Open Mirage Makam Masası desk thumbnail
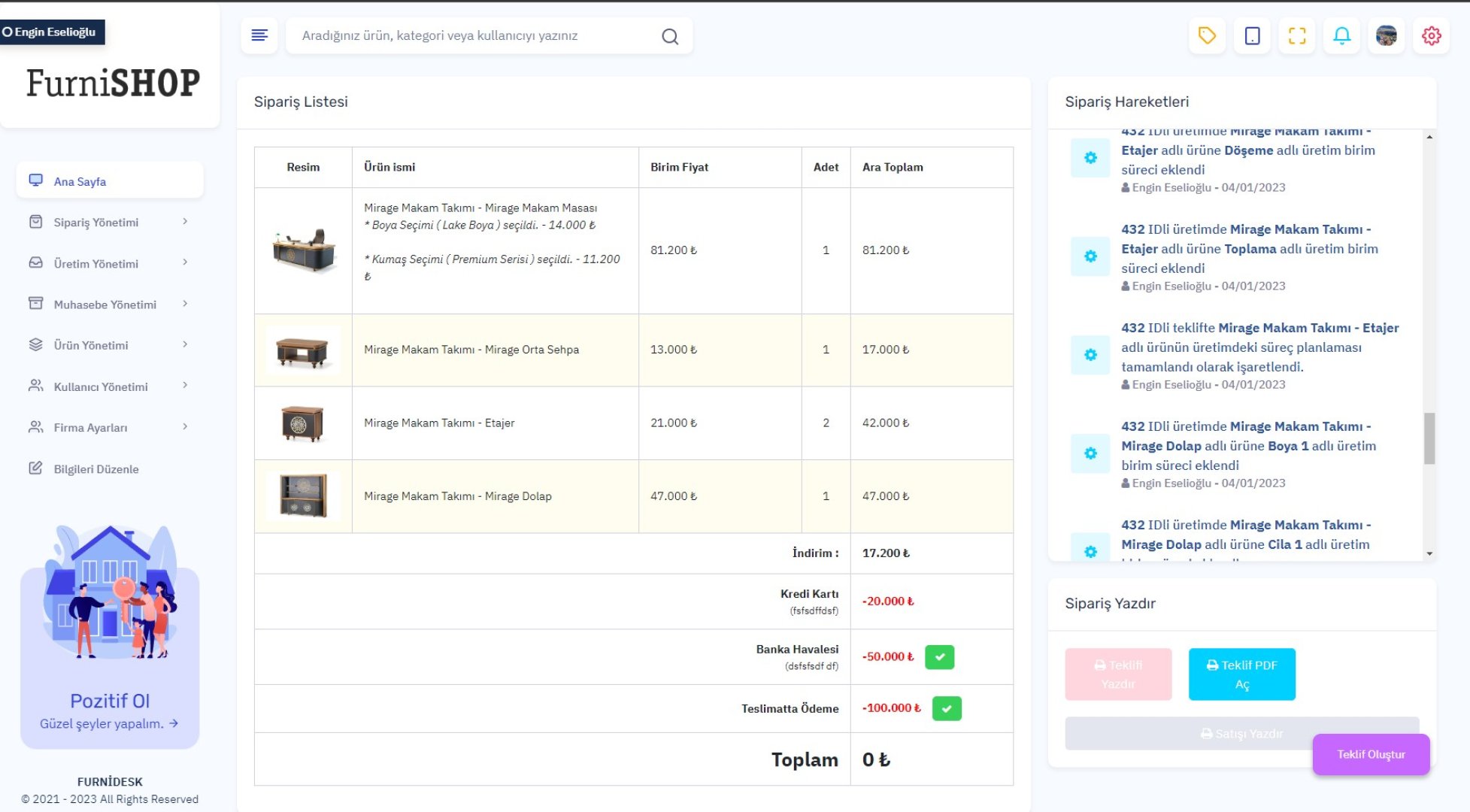This screenshot has height=812, width=1470. click(303, 250)
